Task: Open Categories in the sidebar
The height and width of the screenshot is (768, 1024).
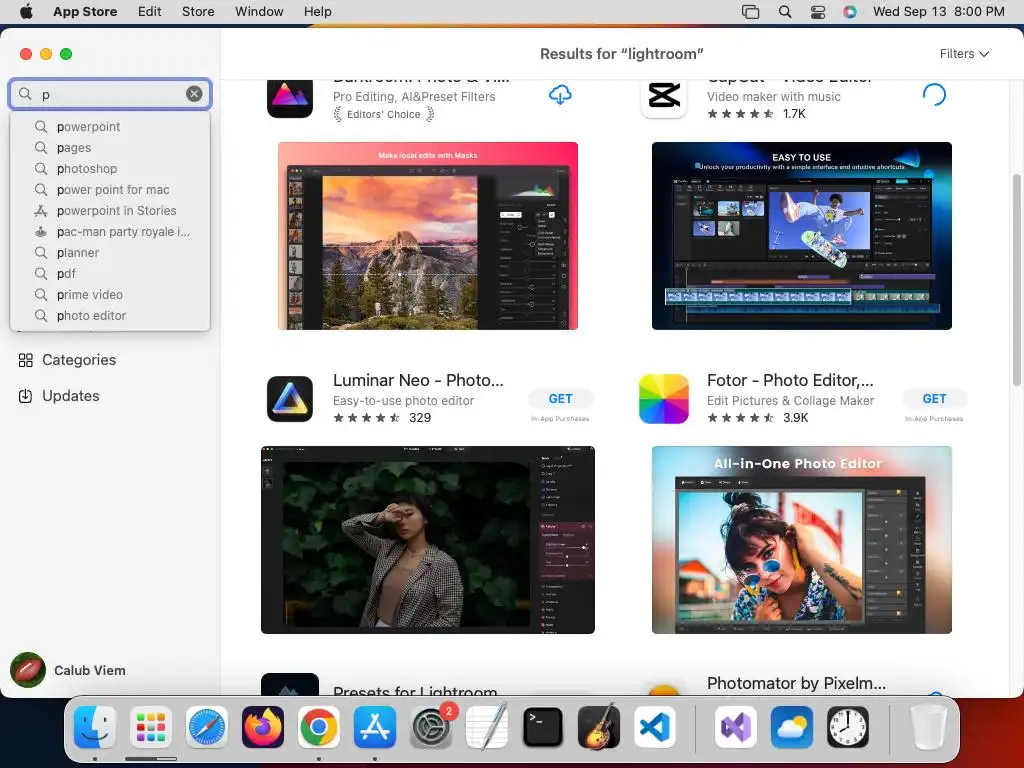Action: 67,360
